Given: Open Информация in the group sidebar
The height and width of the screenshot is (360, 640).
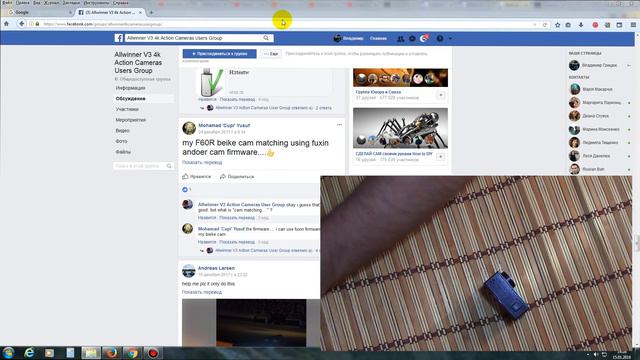Looking at the screenshot, I should (x=130, y=88).
